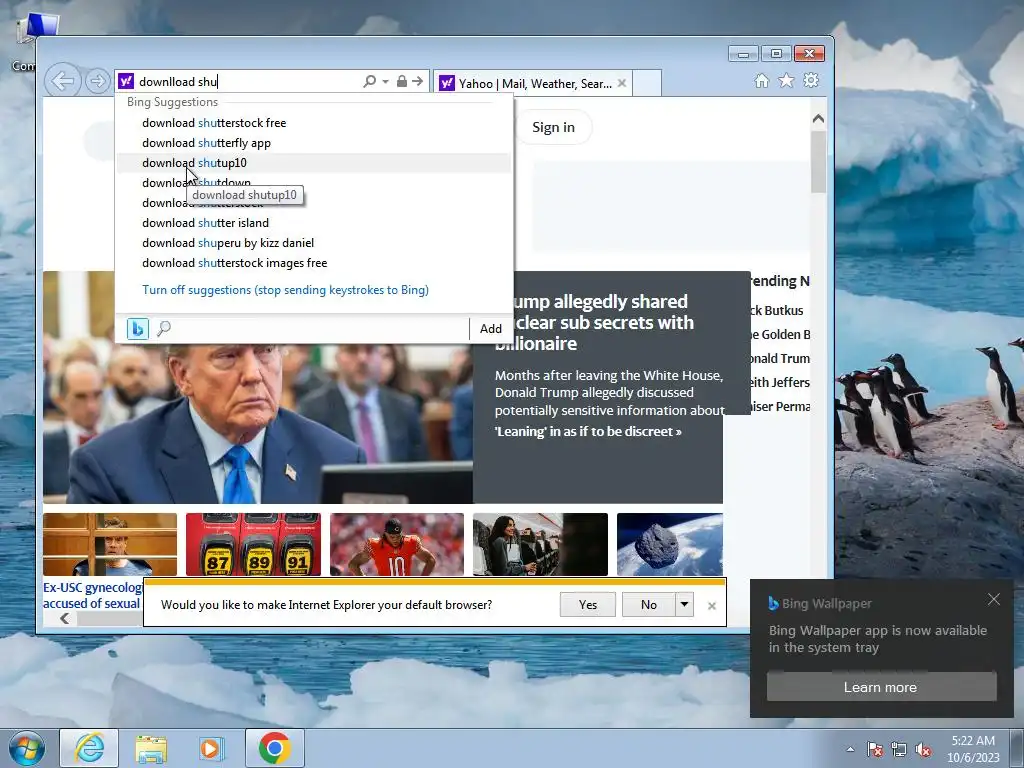
Task: Open the Tools gear menu
Action: pyautogui.click(x=811, y=80)
